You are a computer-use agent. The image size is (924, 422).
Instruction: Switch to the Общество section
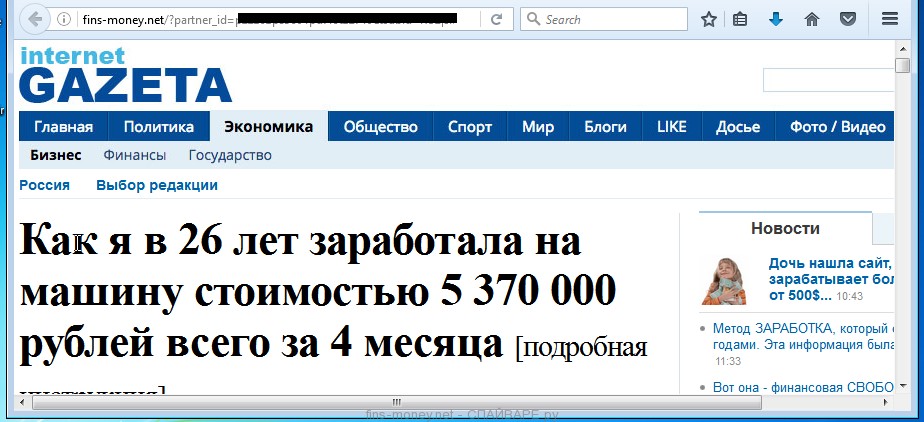(380, 126)
